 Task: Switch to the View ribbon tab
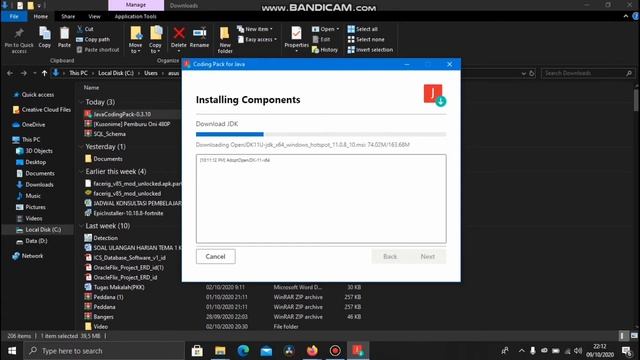tap(94, 16)
